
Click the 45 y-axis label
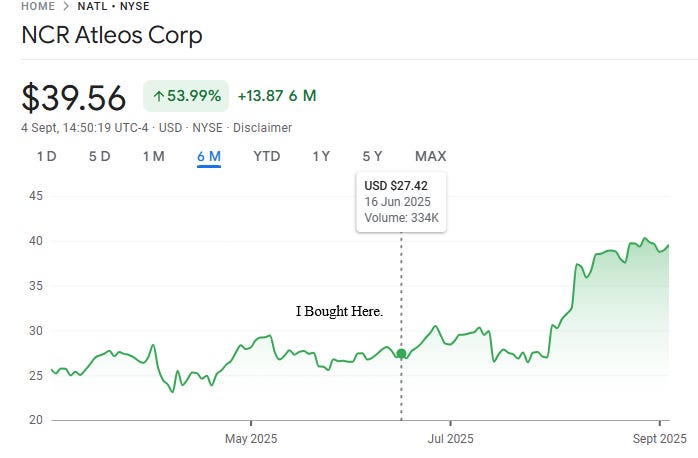point(36,196)
